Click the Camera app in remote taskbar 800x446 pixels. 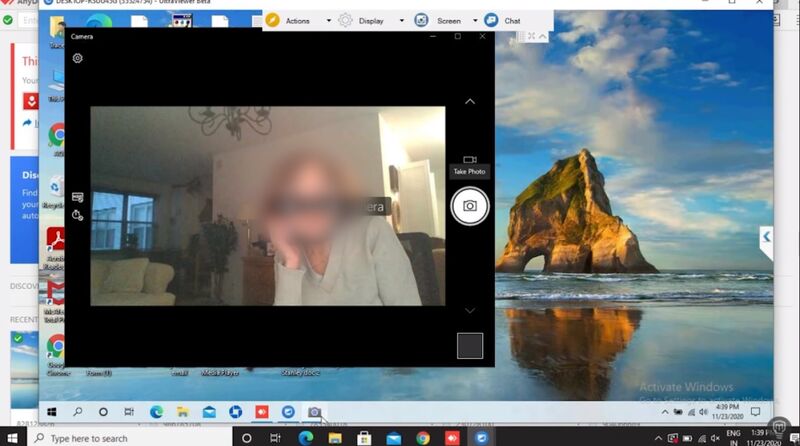pos(314,411)
